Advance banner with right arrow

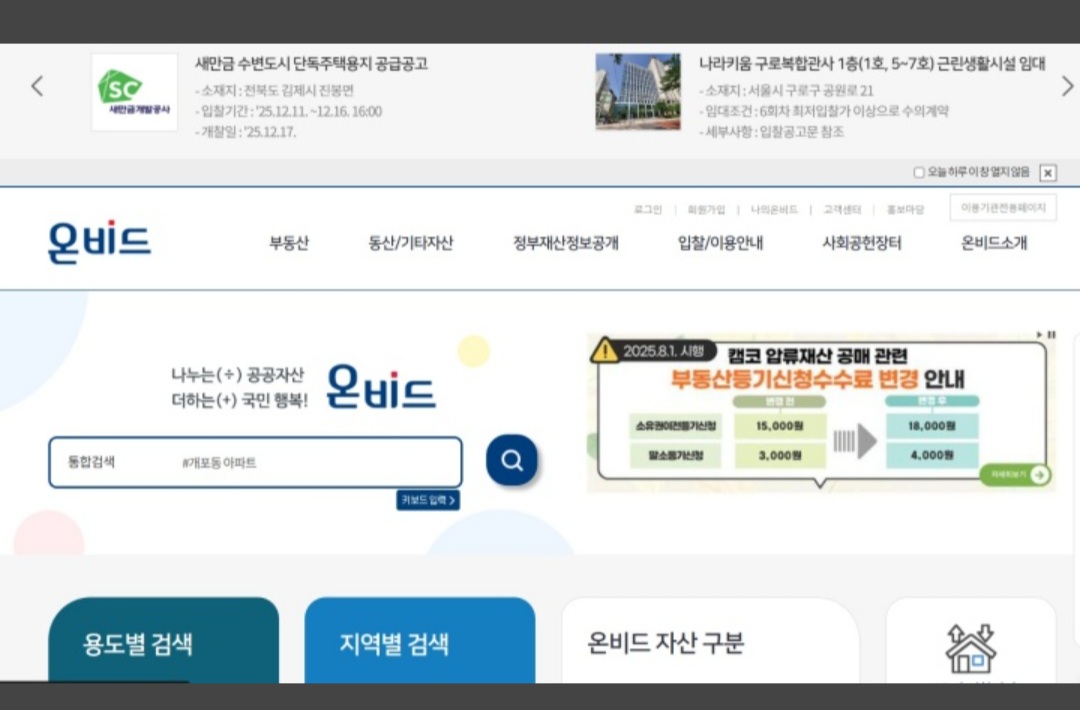[x=1067, y=87]
